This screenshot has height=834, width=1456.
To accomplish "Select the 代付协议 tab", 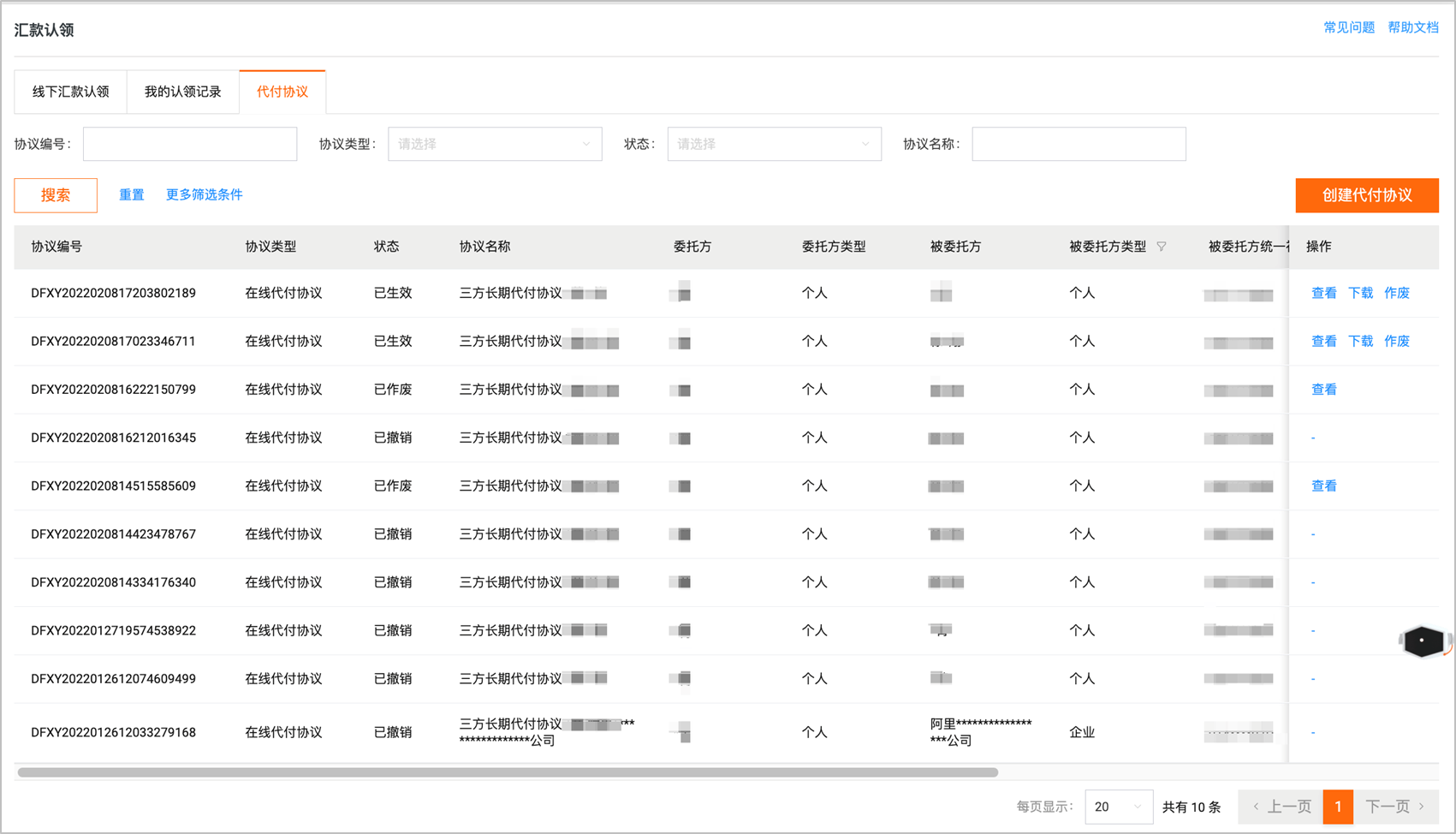I will point(282,92).
